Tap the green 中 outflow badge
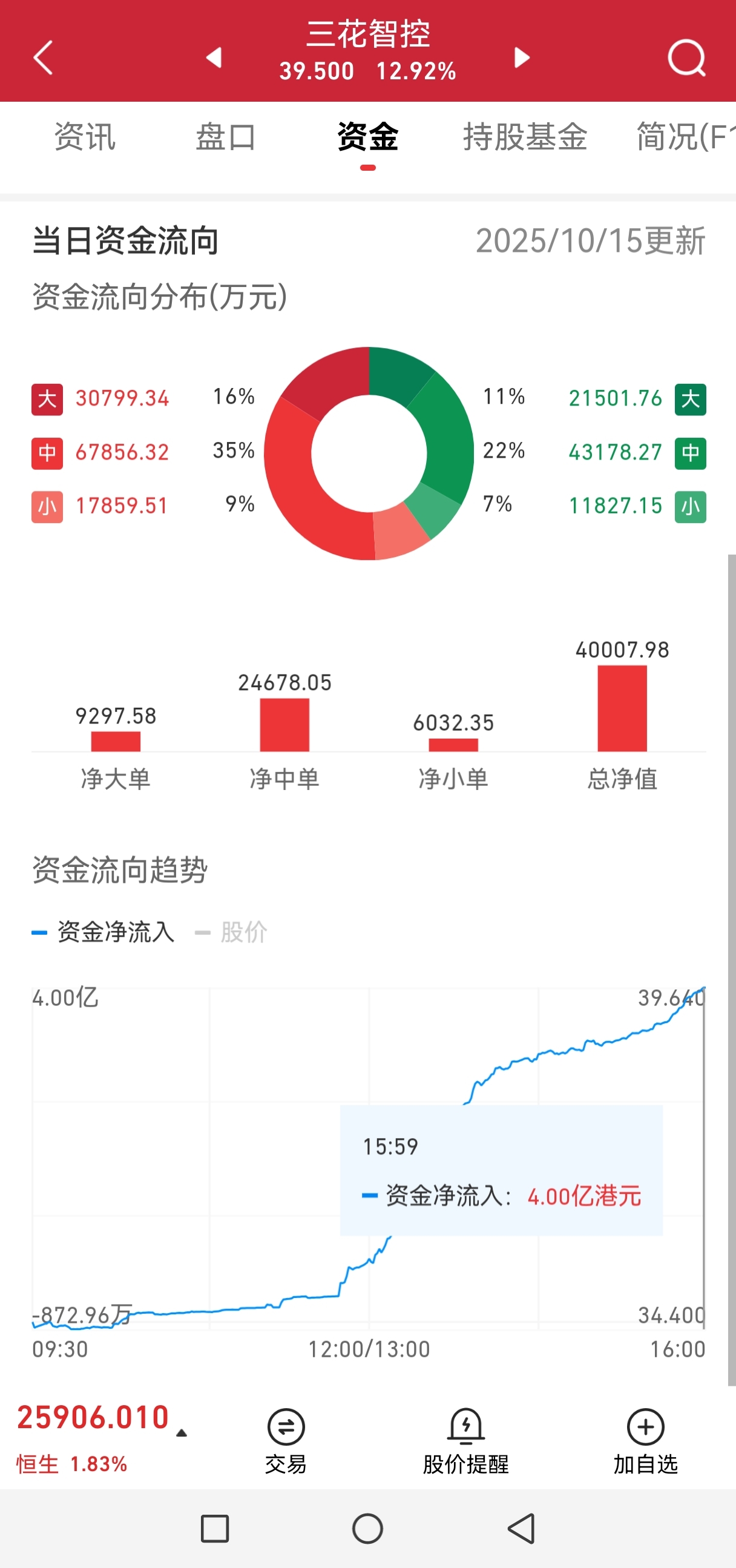The height and width of the screenshot is (1568, 736). (x=691, y=453)
